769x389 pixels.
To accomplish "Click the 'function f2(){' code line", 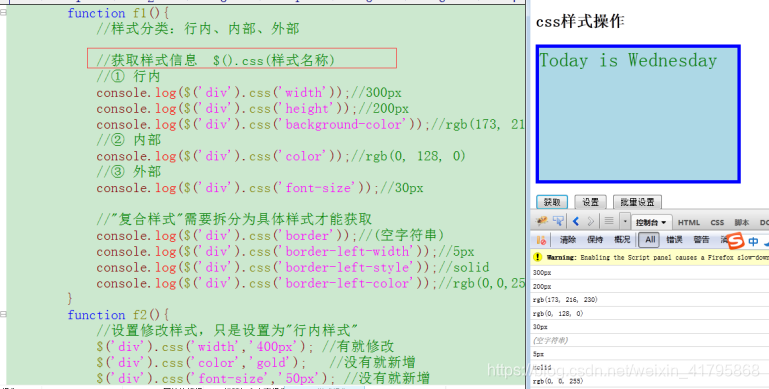I will click(x=118, y=315).
